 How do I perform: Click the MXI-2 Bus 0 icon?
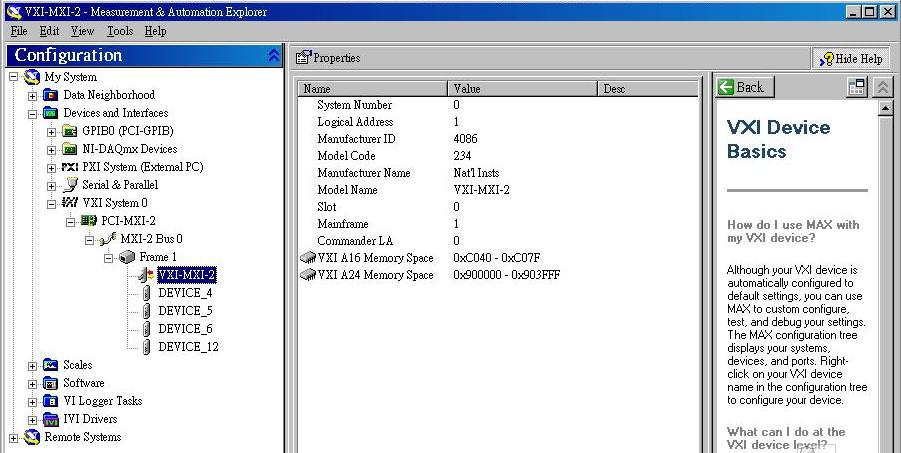(107, 239)
